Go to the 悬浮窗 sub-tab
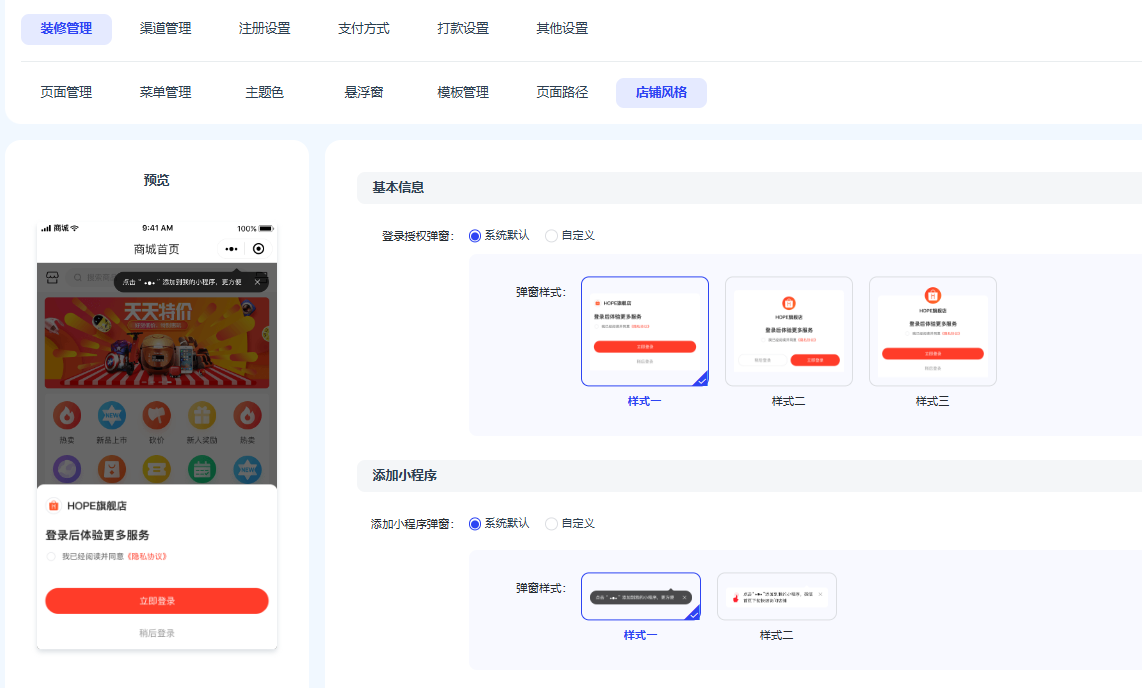 point(364,93)
